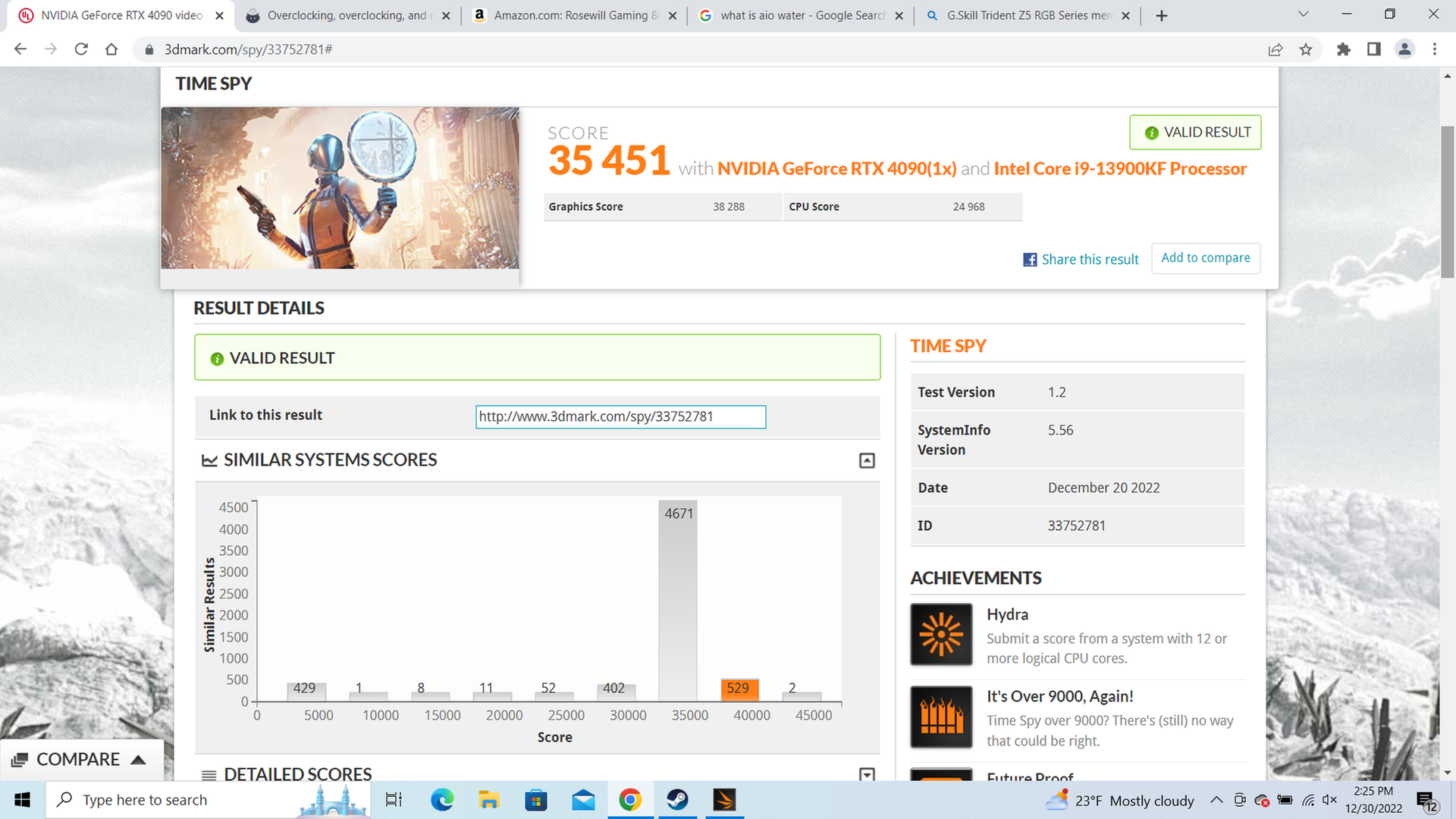Click the orange 529 histogram bar
1456x819 pixels.
click(x=739, y=689)
